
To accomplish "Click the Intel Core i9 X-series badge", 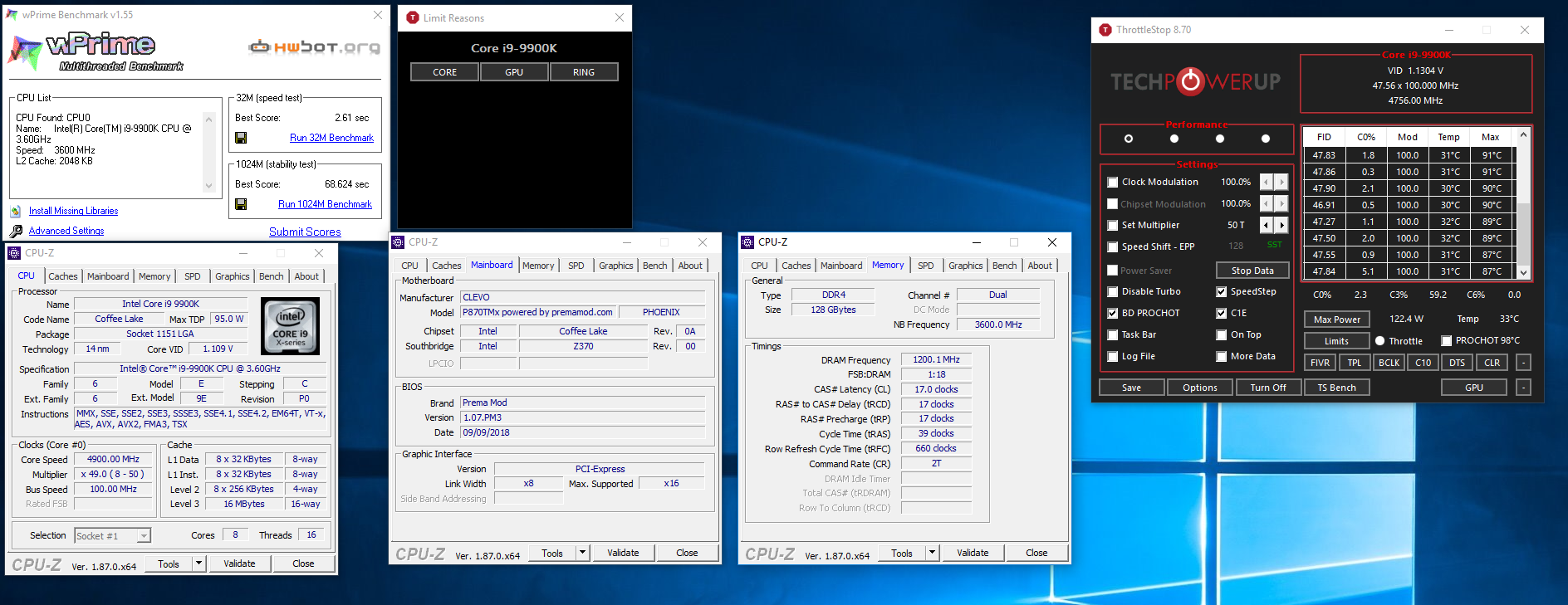I will (290, 326).
